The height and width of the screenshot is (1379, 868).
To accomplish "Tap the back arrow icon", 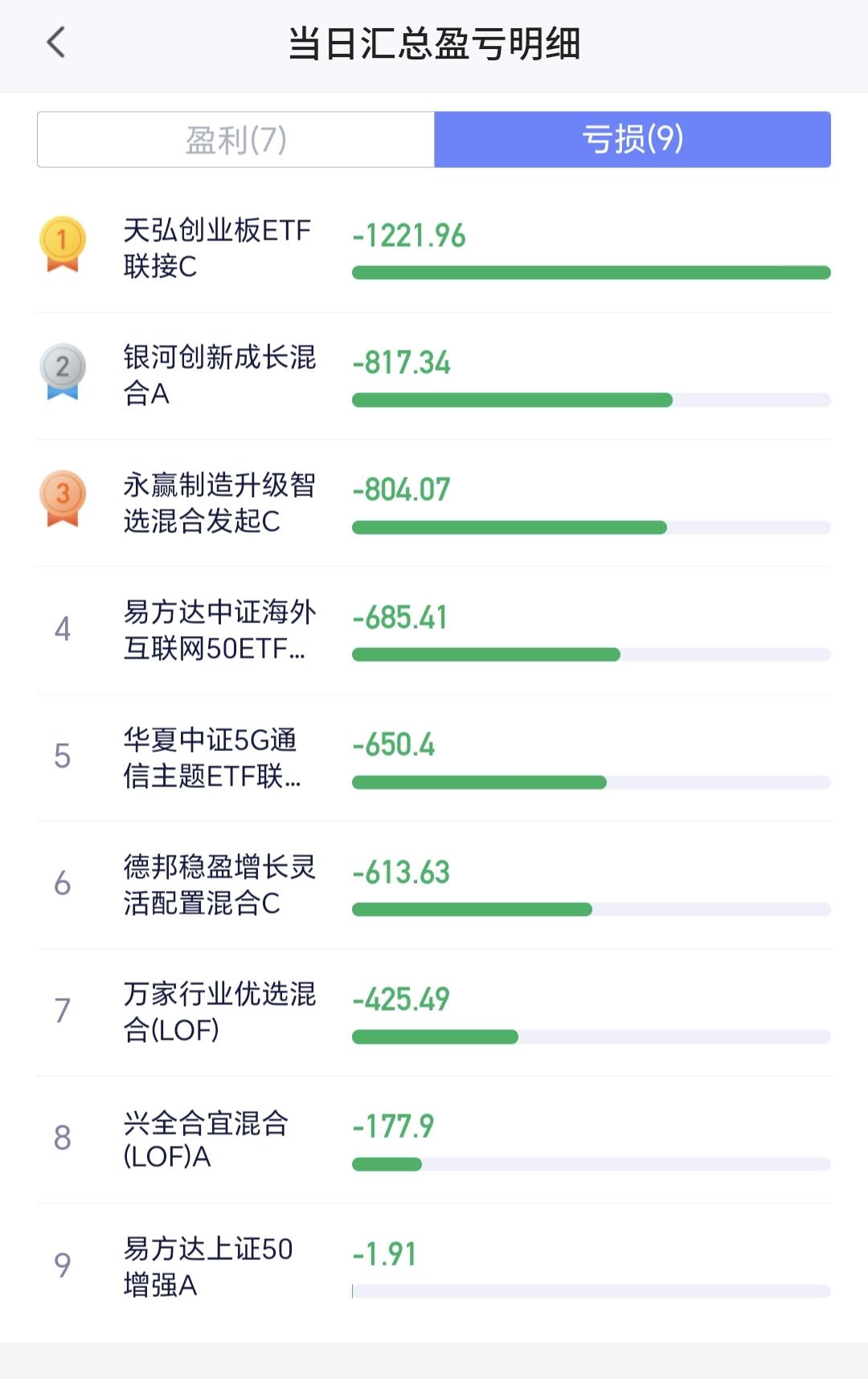I will pos(55,43).
